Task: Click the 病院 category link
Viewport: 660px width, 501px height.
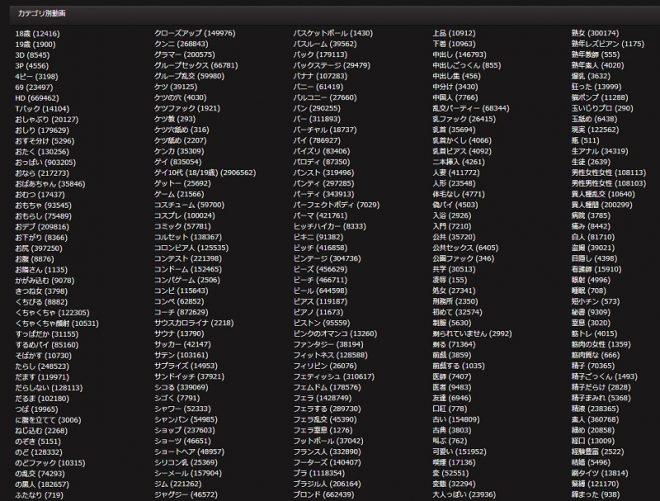Action: pyautogui.click(x=581, y=215)
